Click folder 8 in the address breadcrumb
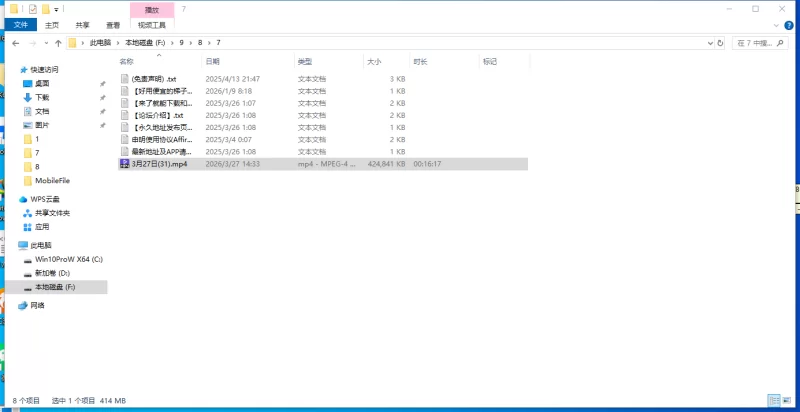Viewport: 800px width, 412px height. (200, 43)
